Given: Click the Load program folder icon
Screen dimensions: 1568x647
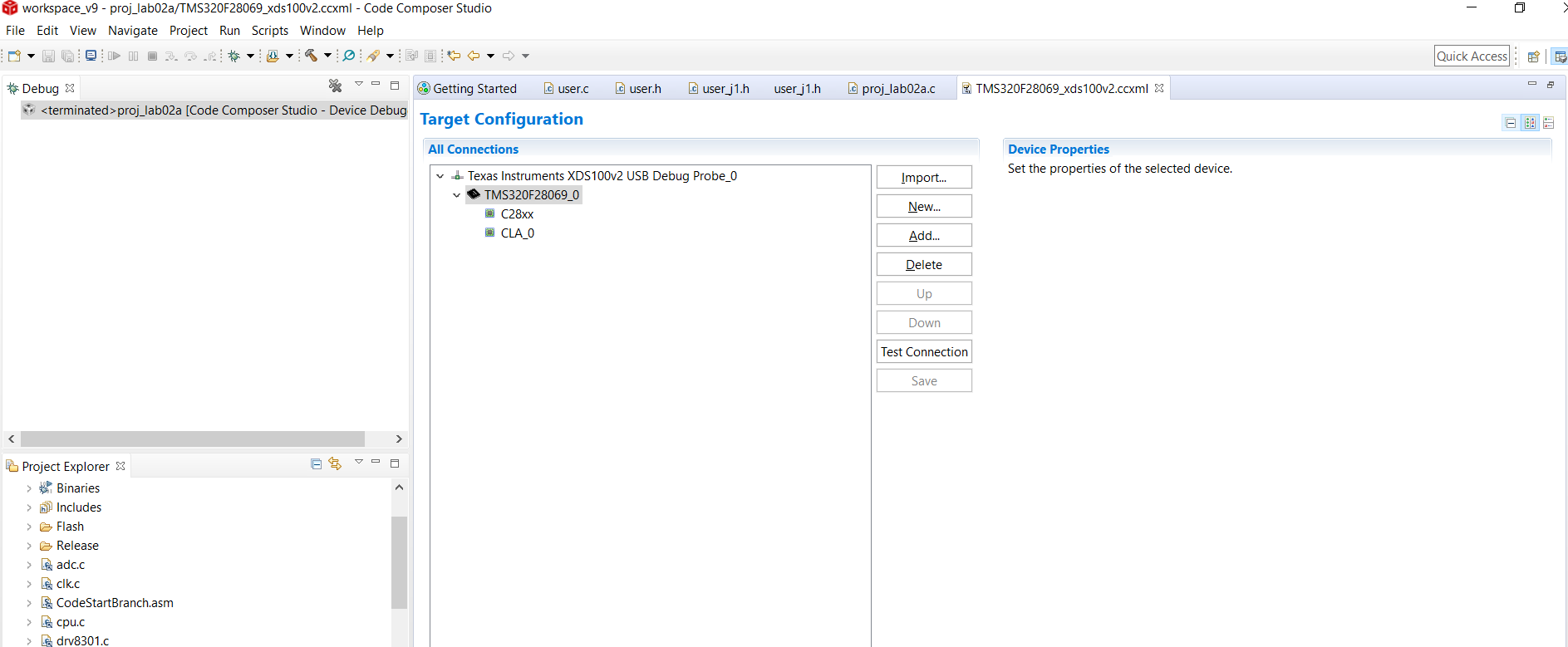Looking at the screenshot, I should [x=273, y=56].
